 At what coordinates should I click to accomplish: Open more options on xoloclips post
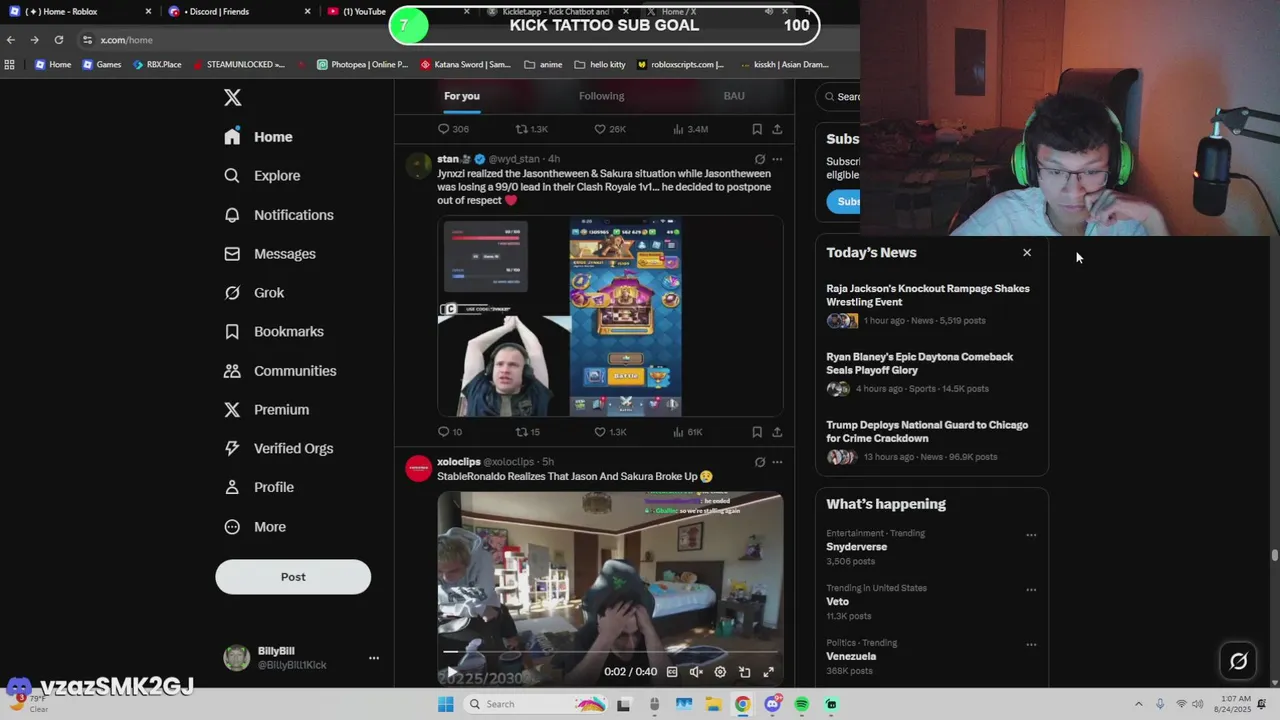pos(777,462)
